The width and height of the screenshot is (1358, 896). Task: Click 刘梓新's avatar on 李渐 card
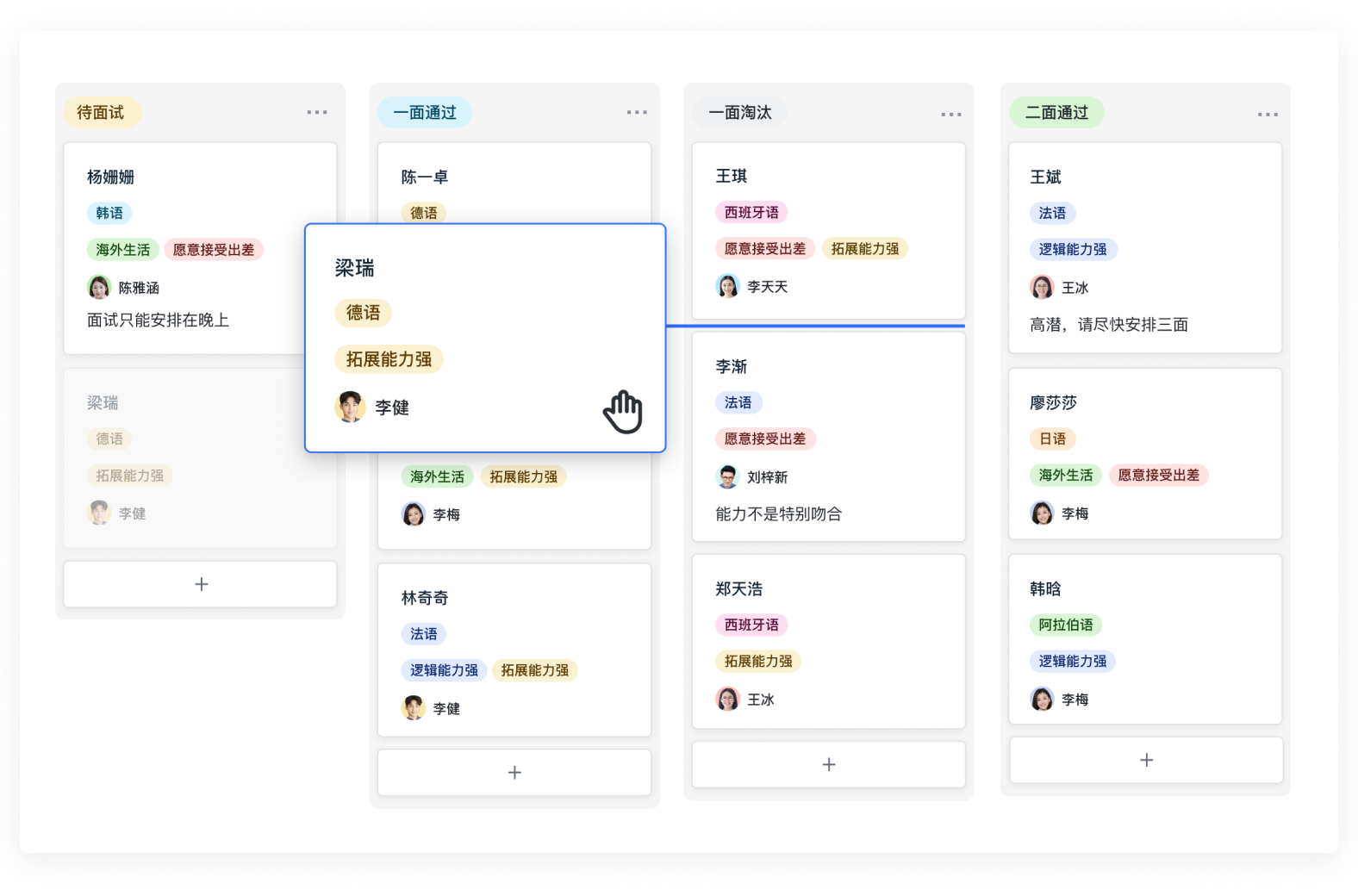coord(728,476)
